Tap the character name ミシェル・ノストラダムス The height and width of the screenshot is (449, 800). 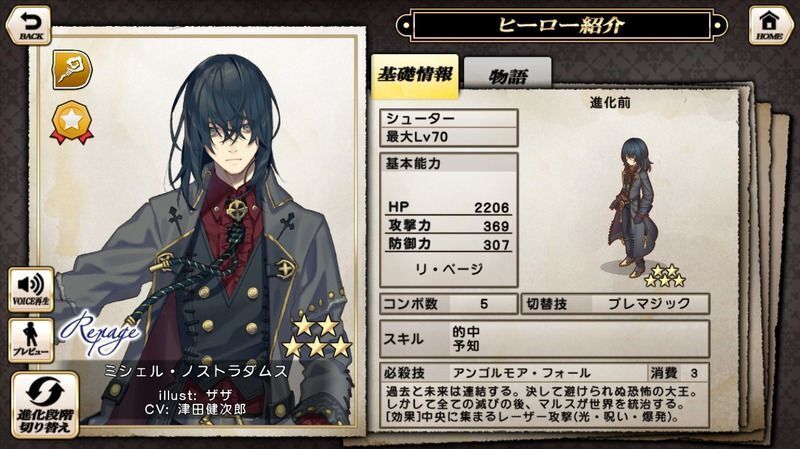[196, 371]
